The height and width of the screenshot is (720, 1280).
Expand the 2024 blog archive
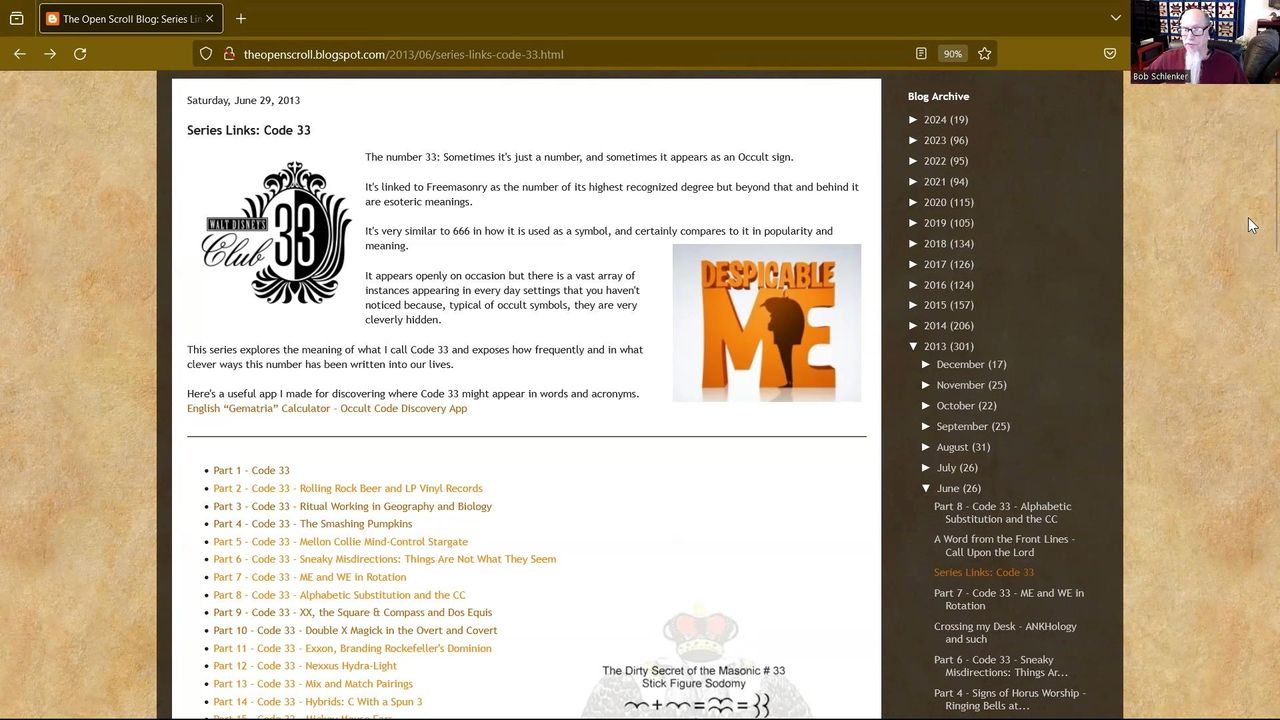pos(914,120)
